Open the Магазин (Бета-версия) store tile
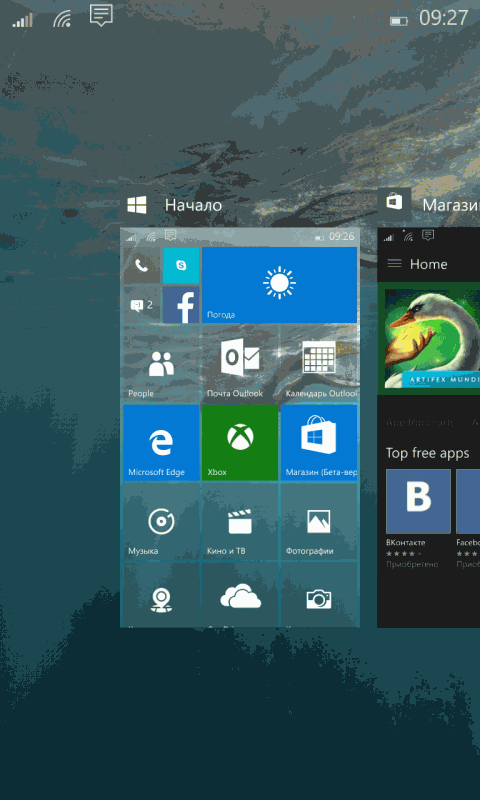480x800 pixels. click(319, 443)
